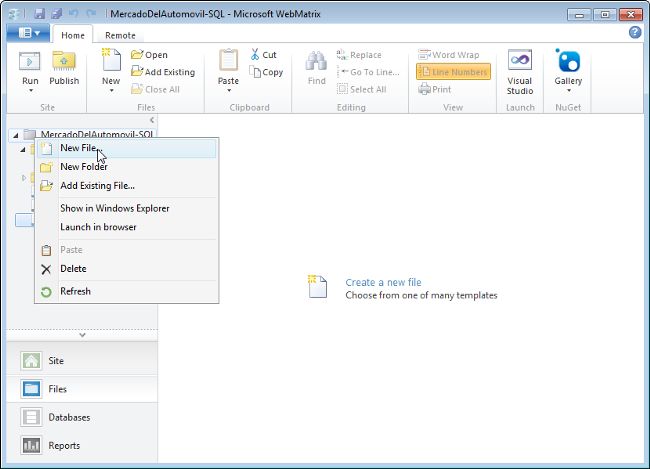Click Select All in Editing group
Screen dimensions: 650x469
click(x=361, y=89)
